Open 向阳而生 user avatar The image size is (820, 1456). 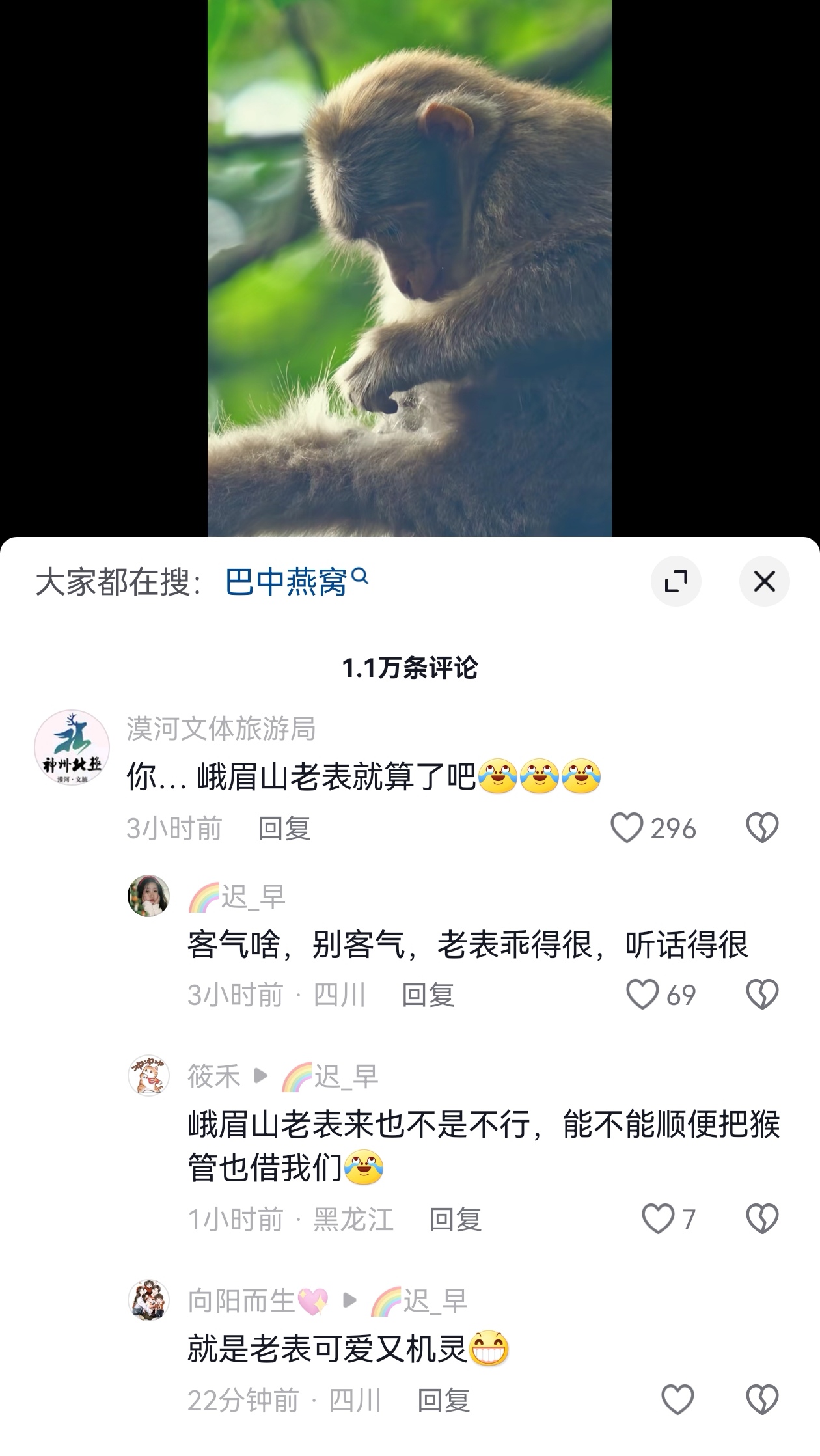click(x=148, y=1300)
